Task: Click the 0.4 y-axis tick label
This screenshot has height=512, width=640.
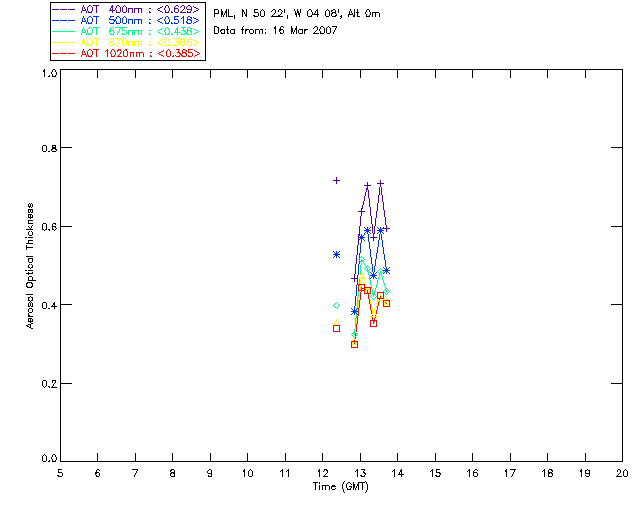Action: click(49, 305)
